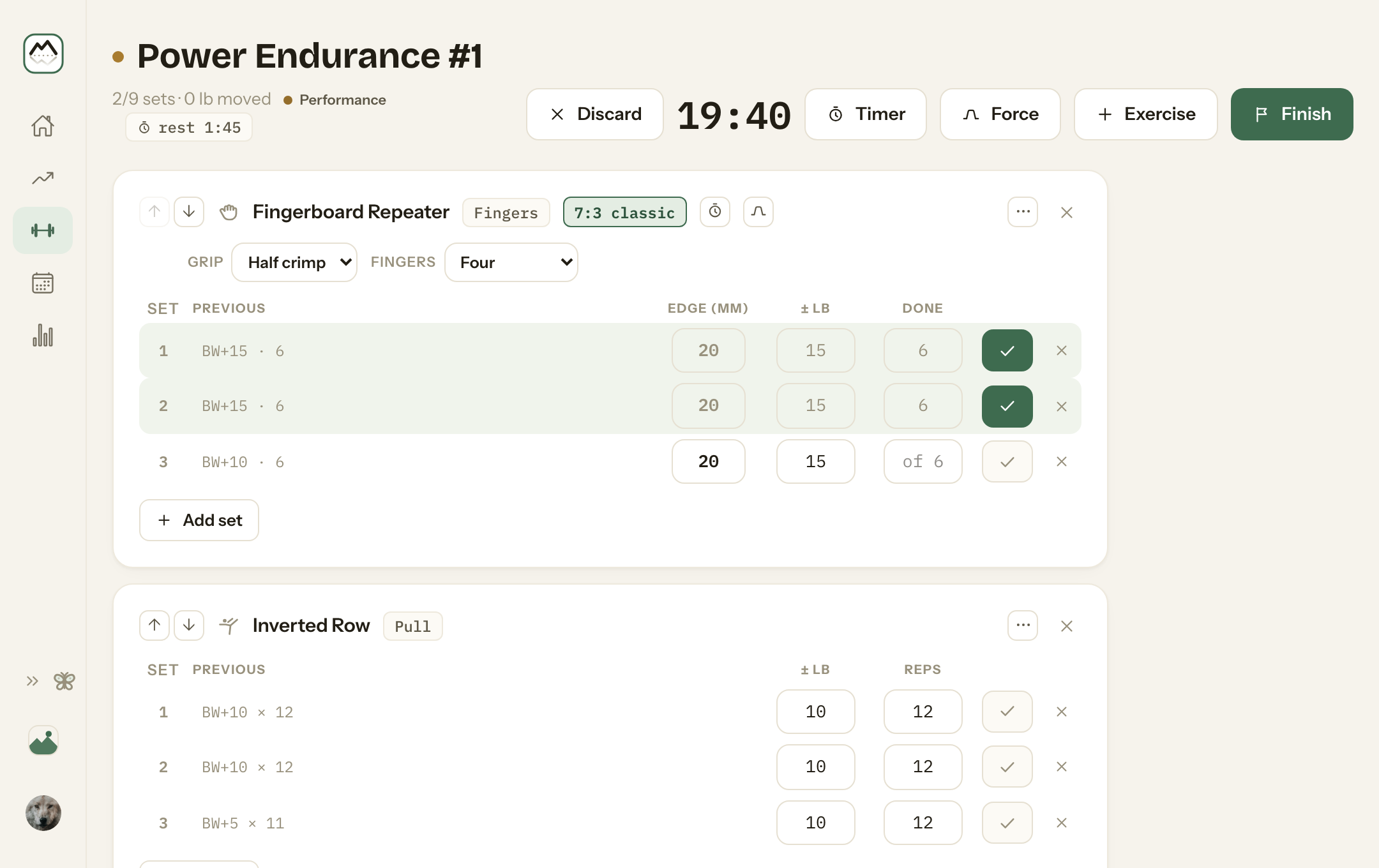Delete Fingerboard Repeater set 2
Image resolution: width=1379 pixels, height=868 pixels.
(1062, 407)
